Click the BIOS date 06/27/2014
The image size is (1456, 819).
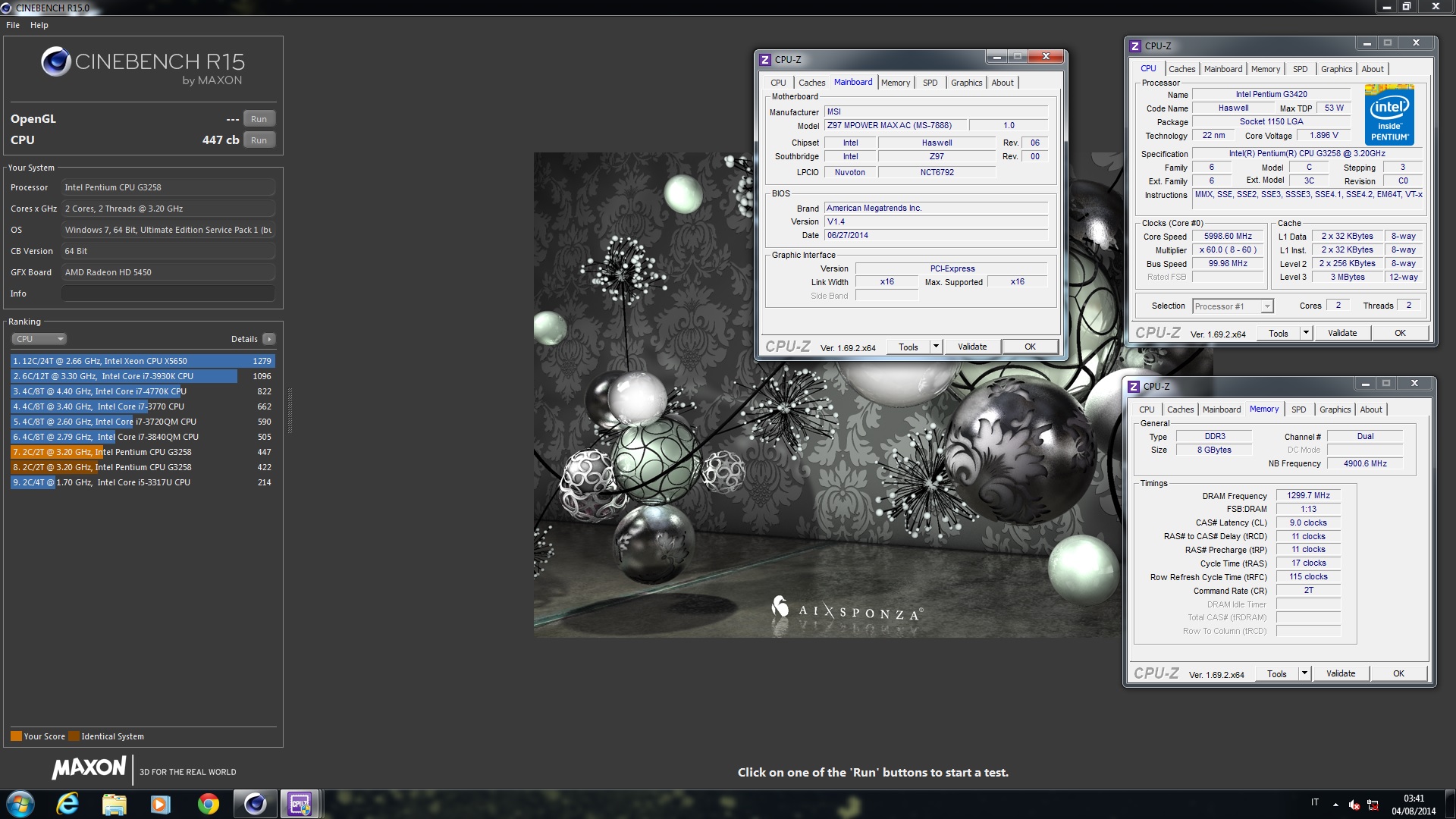936,236
